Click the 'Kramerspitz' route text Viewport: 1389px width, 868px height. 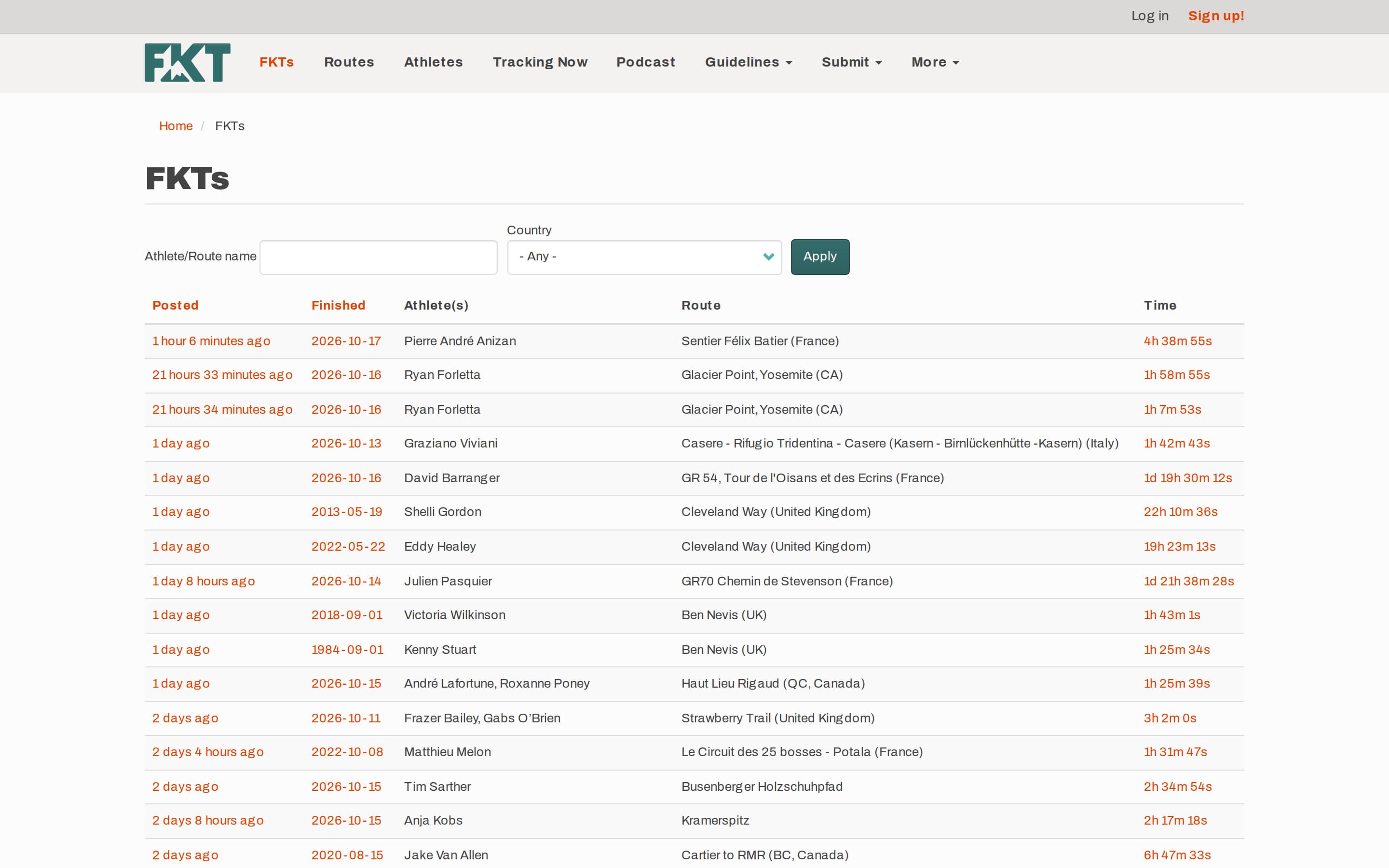point(715,821)
